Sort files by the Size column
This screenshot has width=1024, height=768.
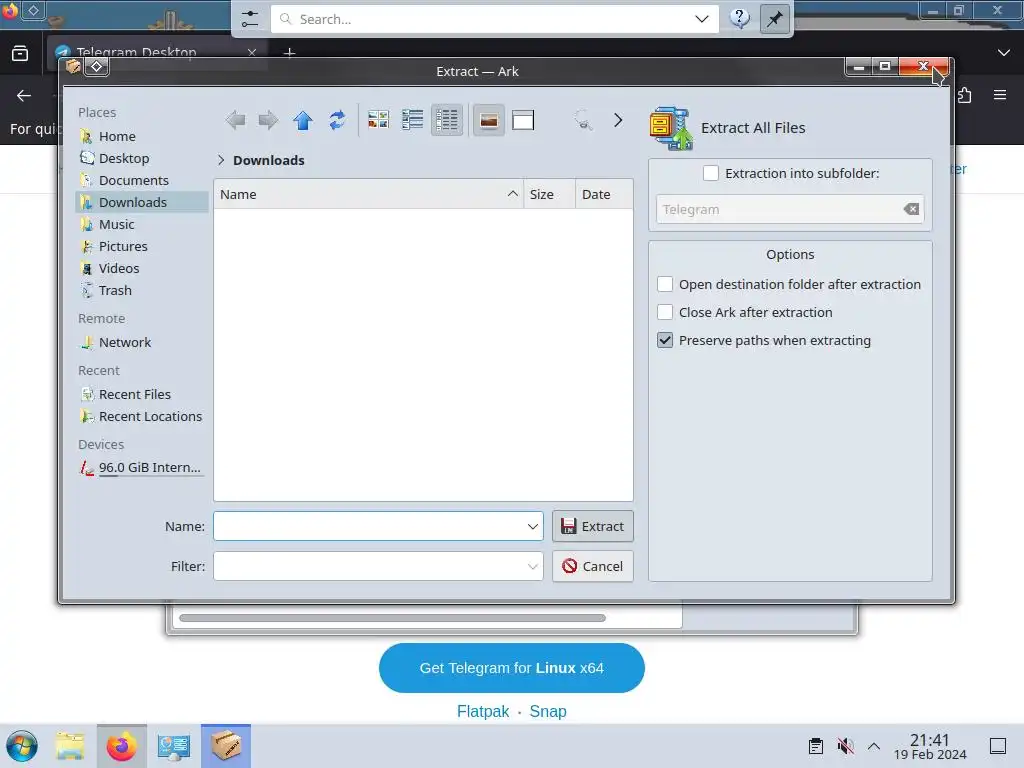(x=549, y=194)
